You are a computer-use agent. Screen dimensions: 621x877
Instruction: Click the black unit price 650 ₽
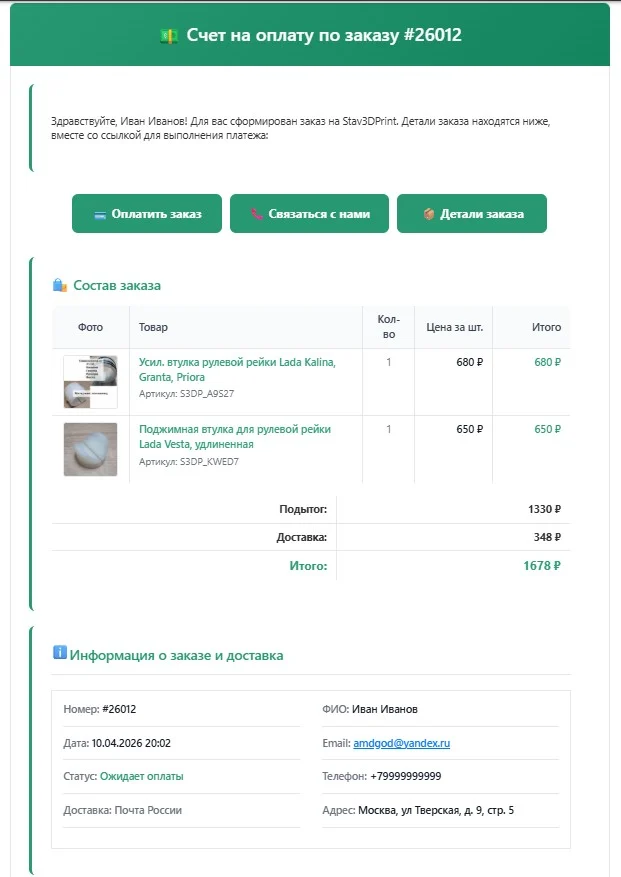point(469,429)
